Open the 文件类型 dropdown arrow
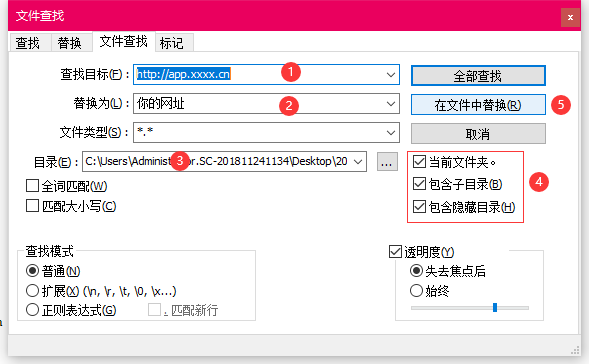This screenshot has width=589, height=364. (x=391, y=132)
